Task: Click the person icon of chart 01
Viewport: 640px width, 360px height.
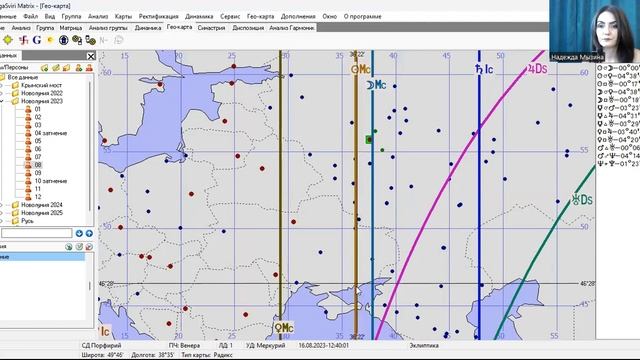Action: pyautogui.click(x=28, y=109)
